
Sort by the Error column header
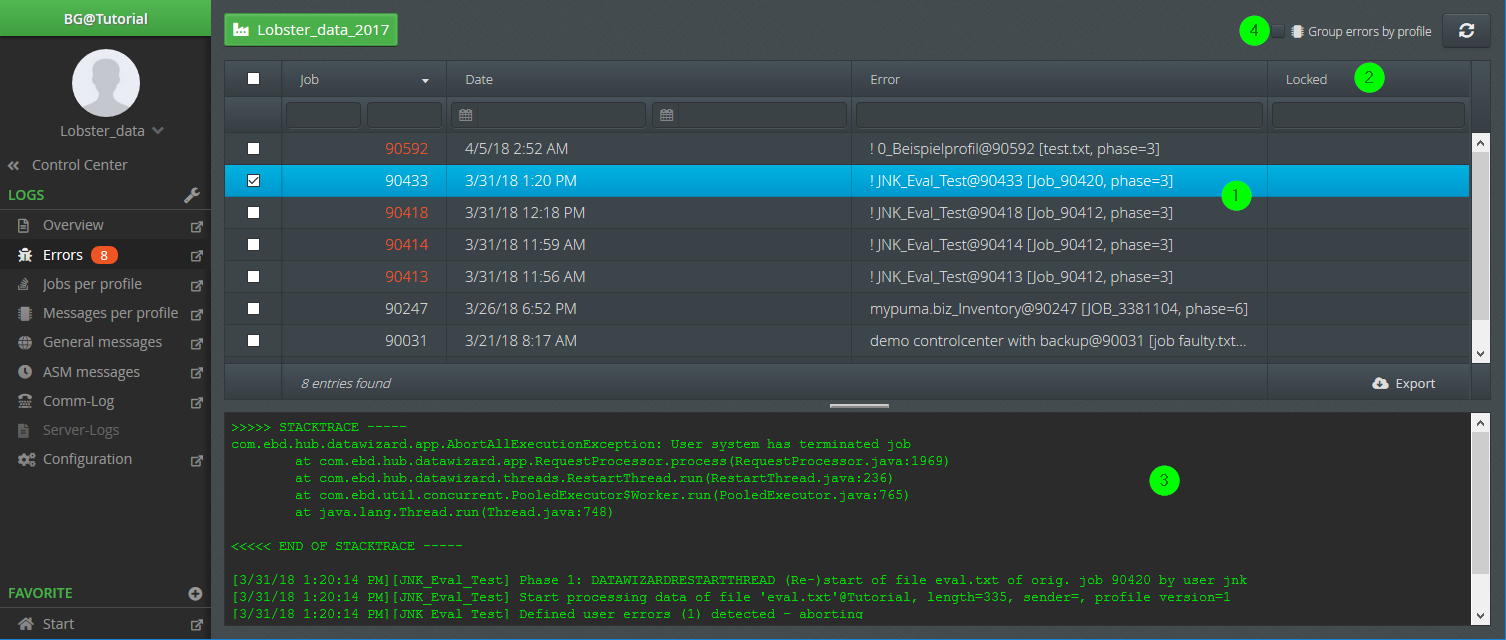click(885, 79)
